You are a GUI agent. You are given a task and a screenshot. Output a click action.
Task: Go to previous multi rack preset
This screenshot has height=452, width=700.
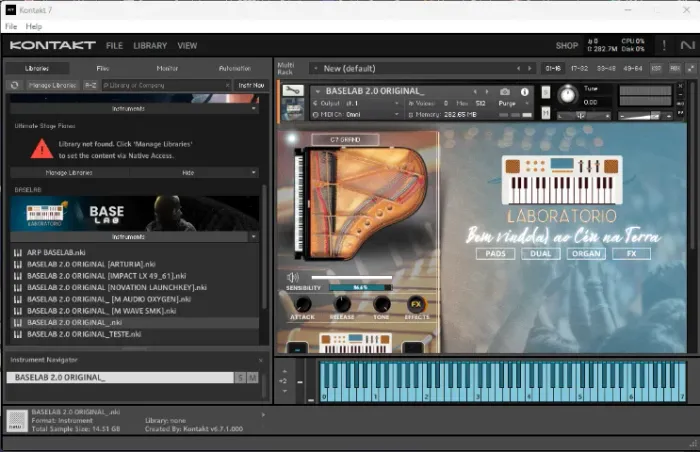pos(518,68)
